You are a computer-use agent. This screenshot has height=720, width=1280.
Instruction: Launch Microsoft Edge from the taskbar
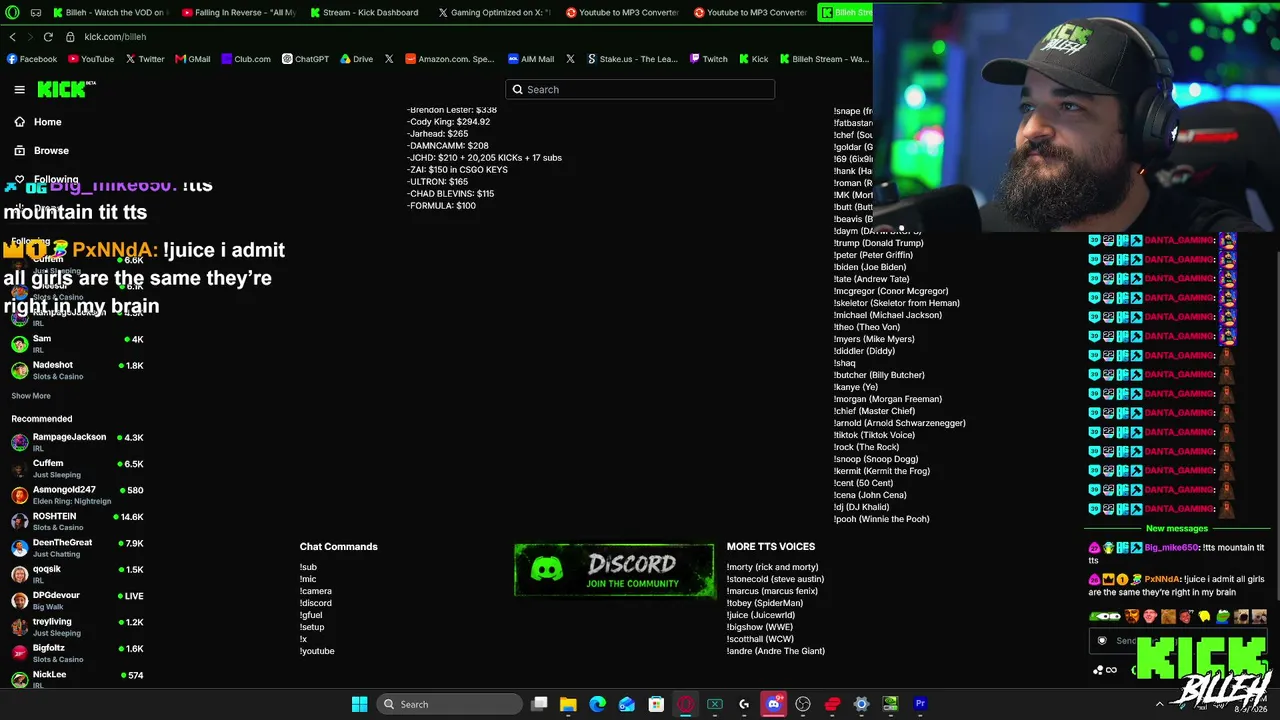[597, 704]
